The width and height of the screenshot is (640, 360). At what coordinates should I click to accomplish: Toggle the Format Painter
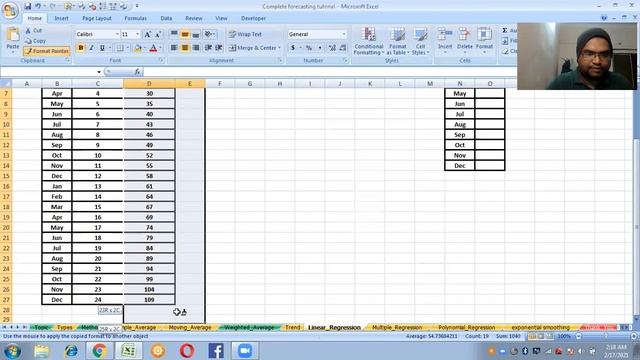pyautogui.click(x=47, y=51)
